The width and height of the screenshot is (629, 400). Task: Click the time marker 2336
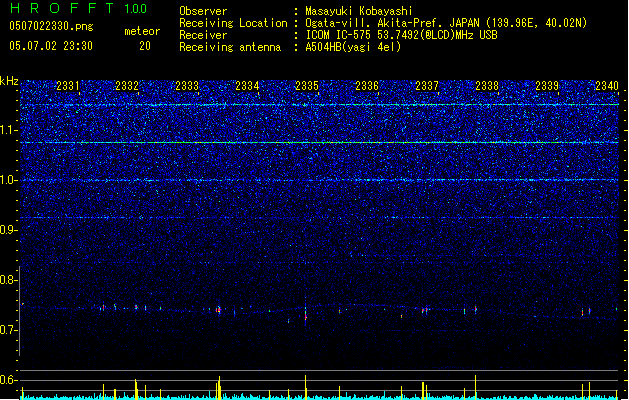[367, 85]
